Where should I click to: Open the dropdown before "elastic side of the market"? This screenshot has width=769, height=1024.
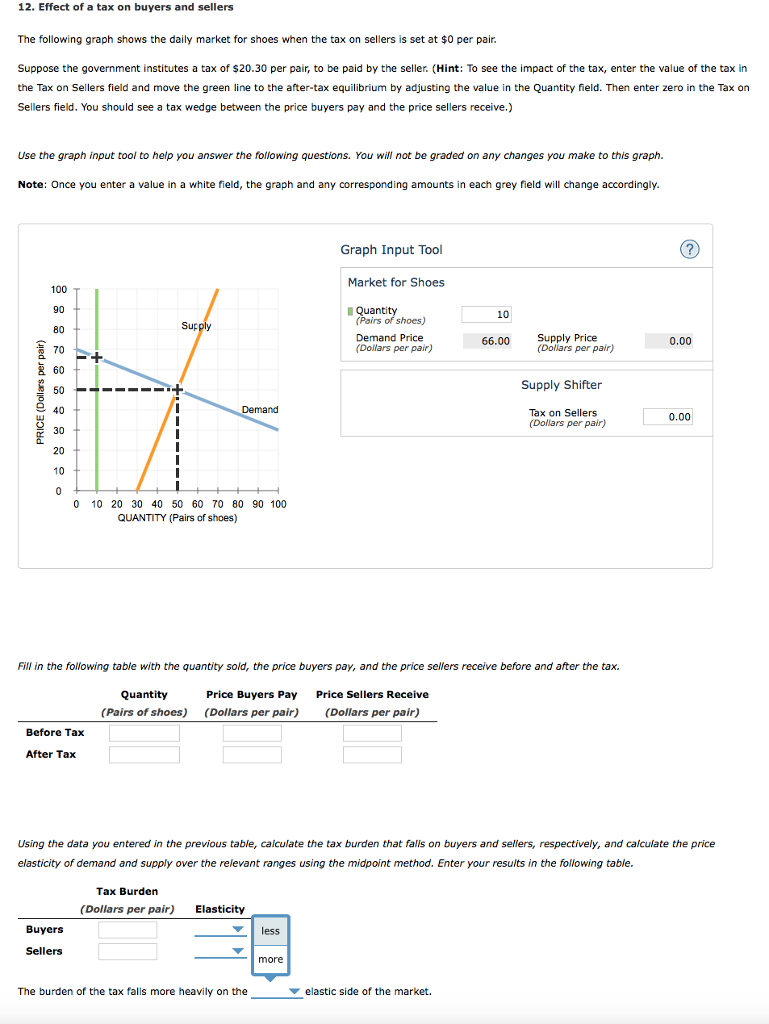click(x=277, y=992)
